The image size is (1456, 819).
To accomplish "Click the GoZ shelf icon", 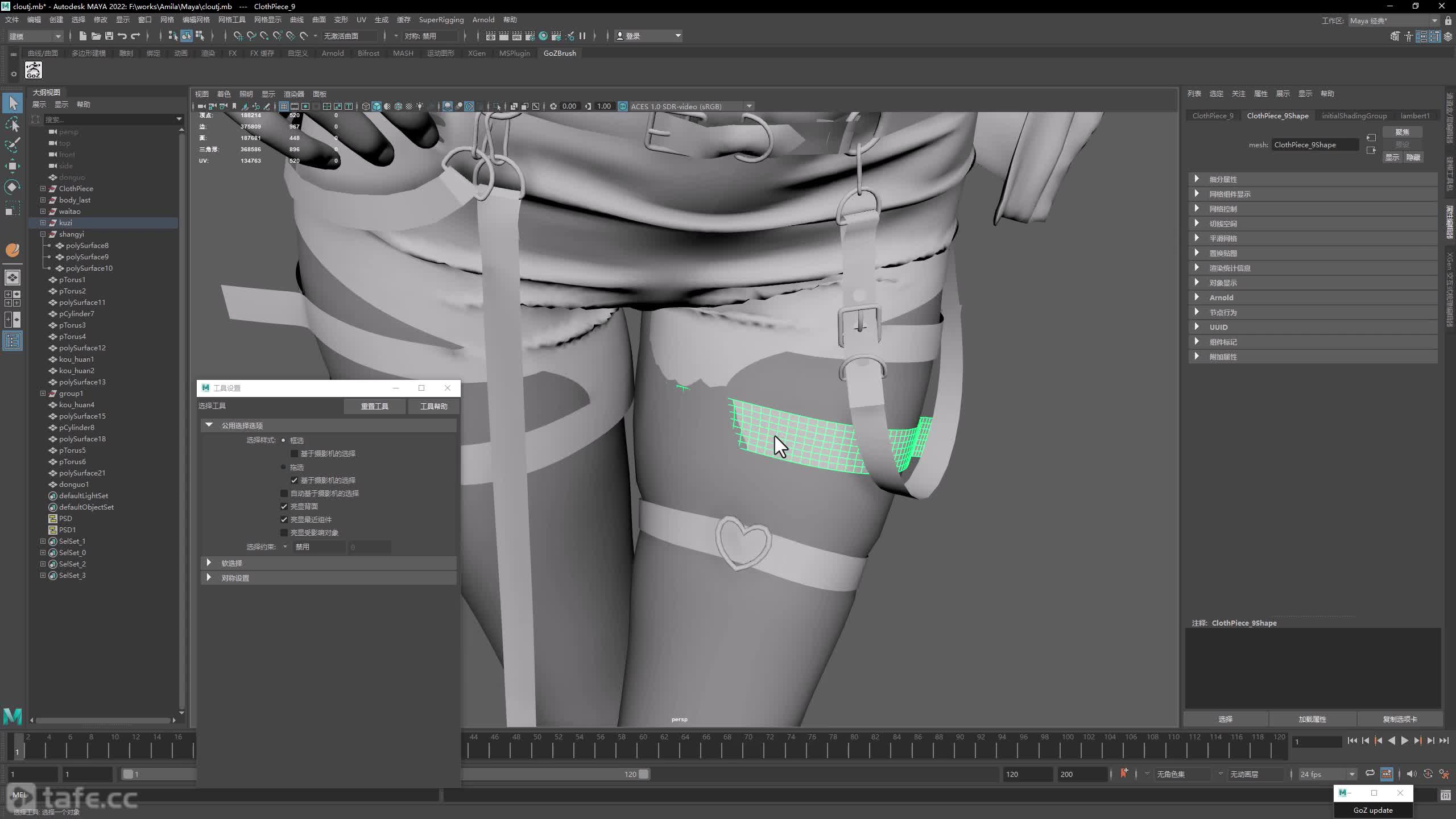I will coord(34,71).
